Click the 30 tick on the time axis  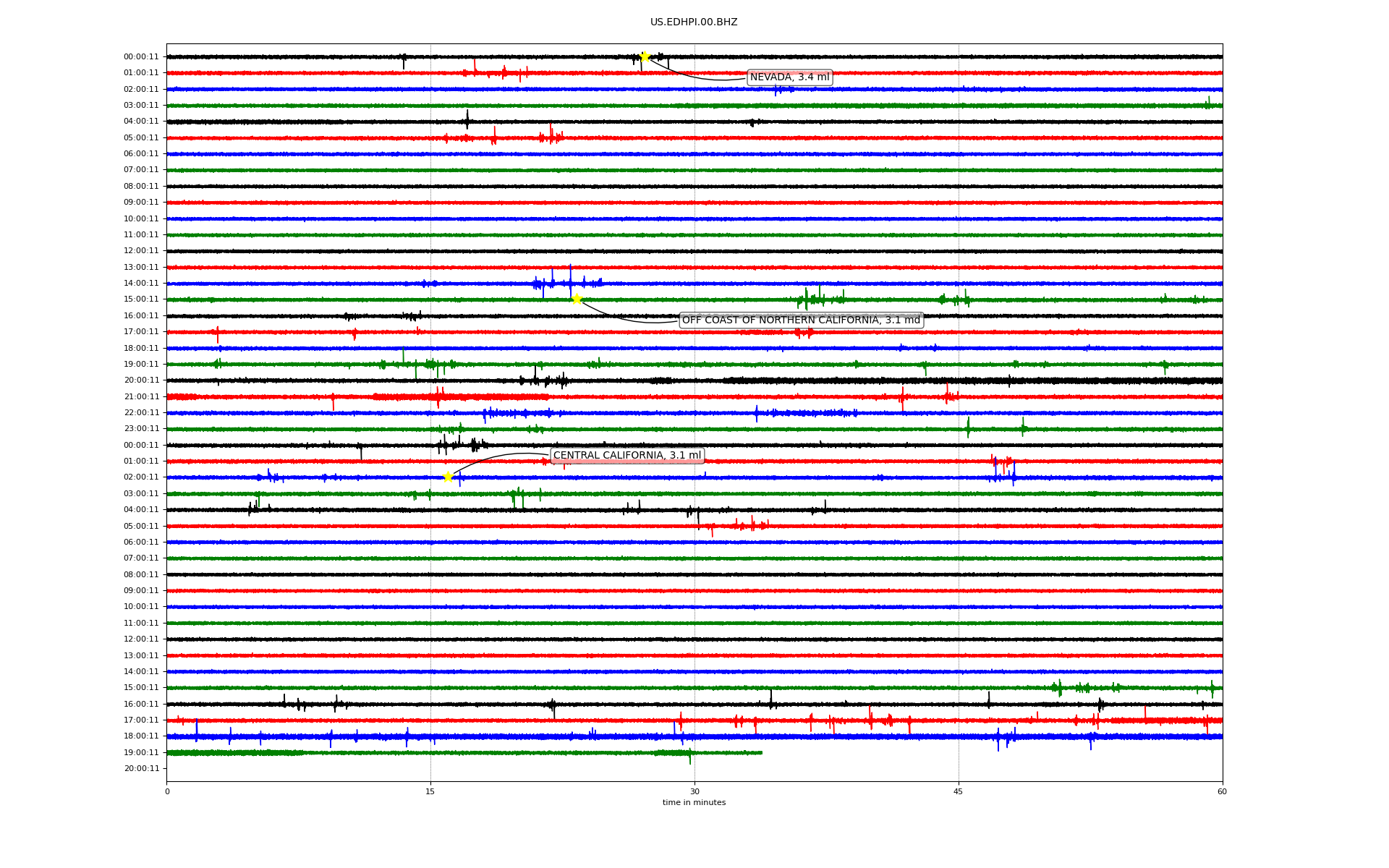point(694,791)
